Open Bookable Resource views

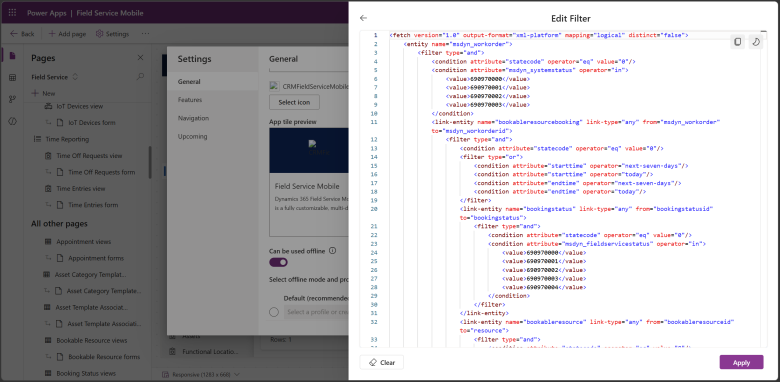click(92, 340)
